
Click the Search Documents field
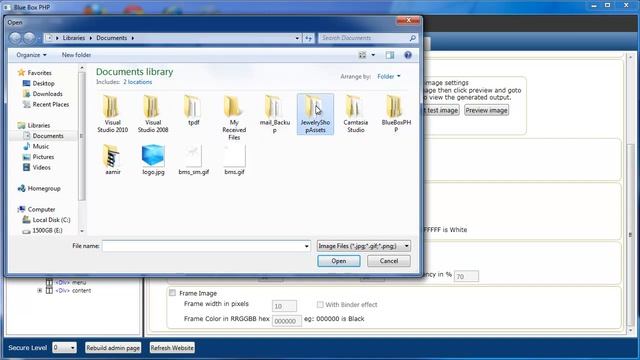[364, 38]
